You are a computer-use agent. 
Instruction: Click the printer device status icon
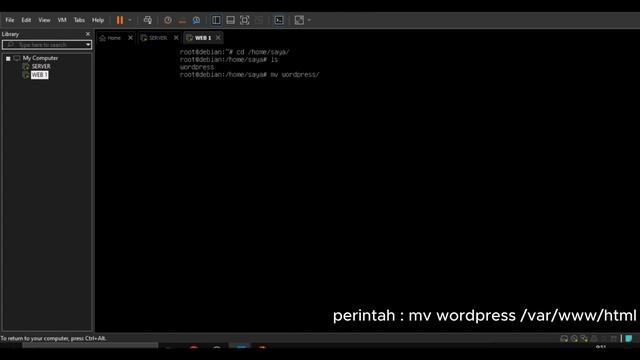pos(594,339)
